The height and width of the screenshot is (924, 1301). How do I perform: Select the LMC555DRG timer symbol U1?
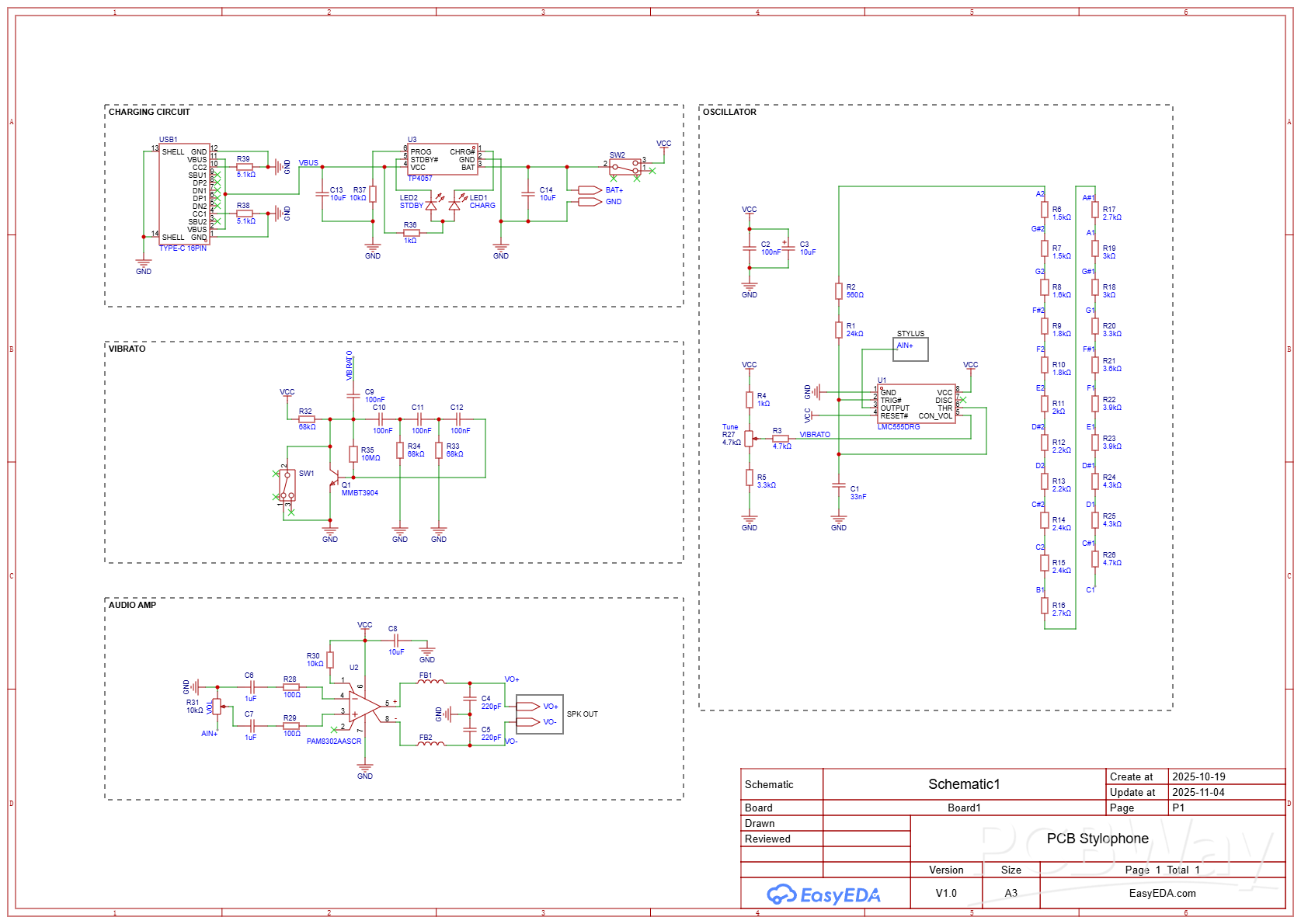(917, 404)
